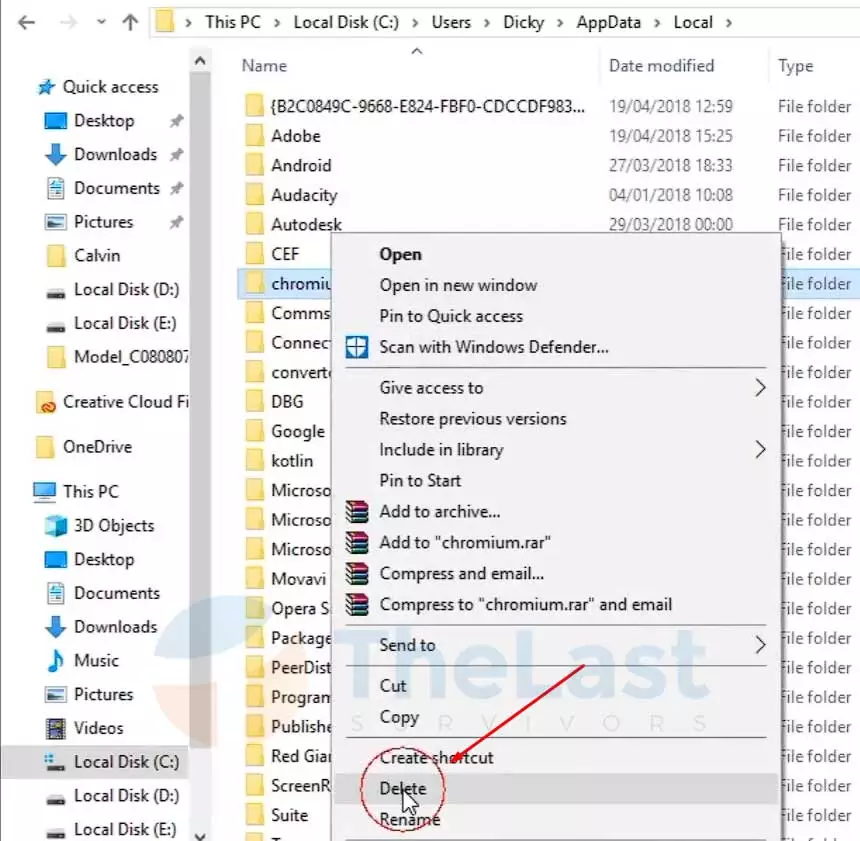Click Add to archive WinRAR icon

tap(357, 512)
